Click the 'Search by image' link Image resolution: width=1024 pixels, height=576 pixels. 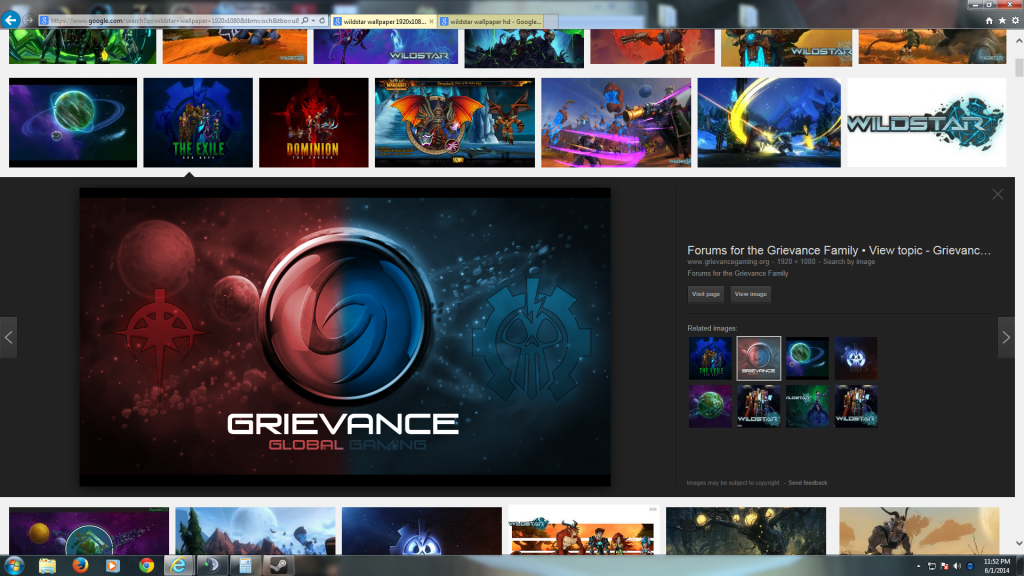849,261
